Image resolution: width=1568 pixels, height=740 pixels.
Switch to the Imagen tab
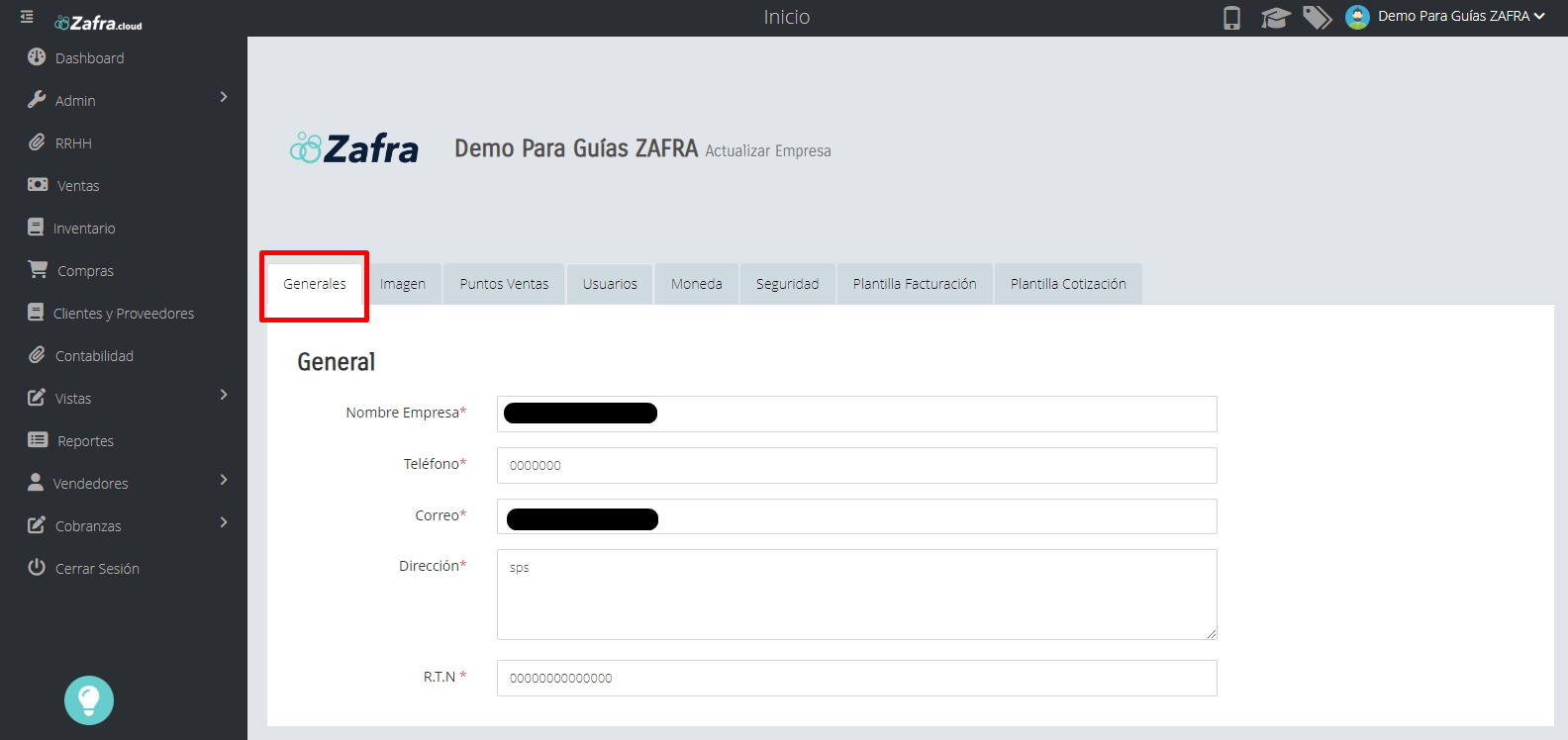(403, 284)
